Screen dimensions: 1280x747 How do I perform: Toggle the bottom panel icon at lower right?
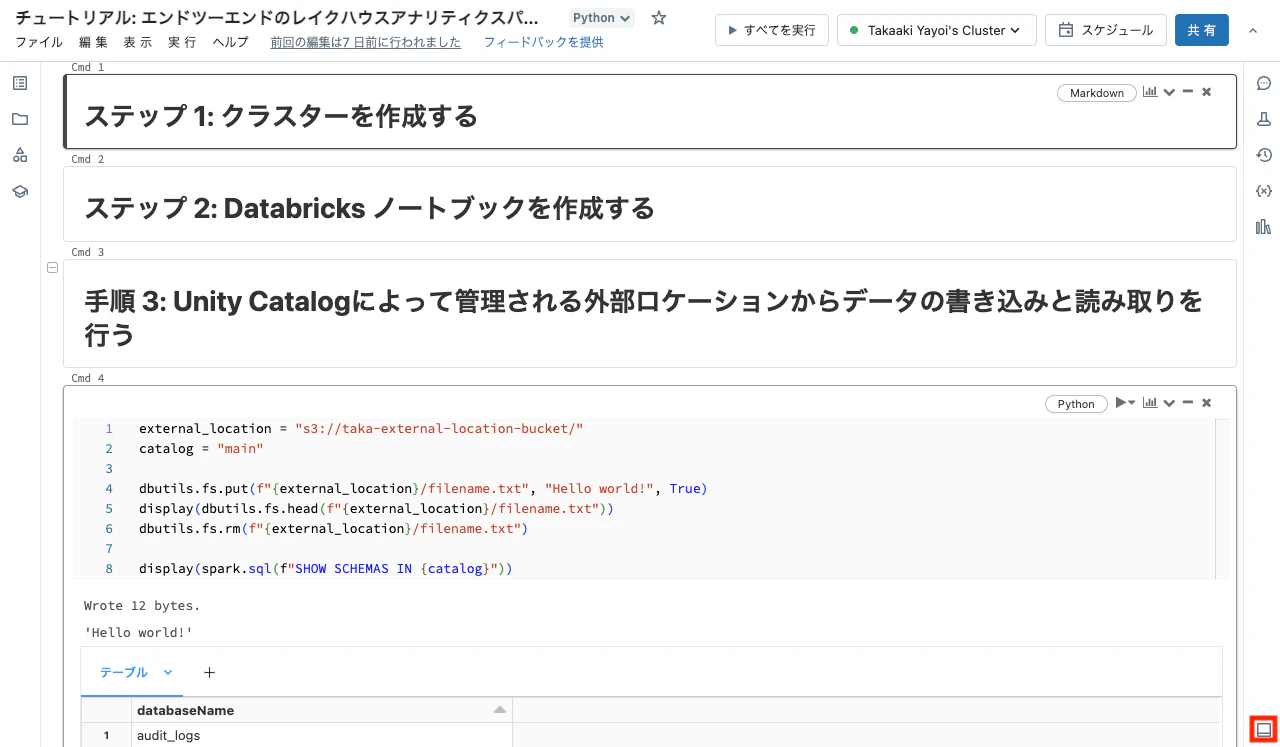click(x=1264, y=729)
